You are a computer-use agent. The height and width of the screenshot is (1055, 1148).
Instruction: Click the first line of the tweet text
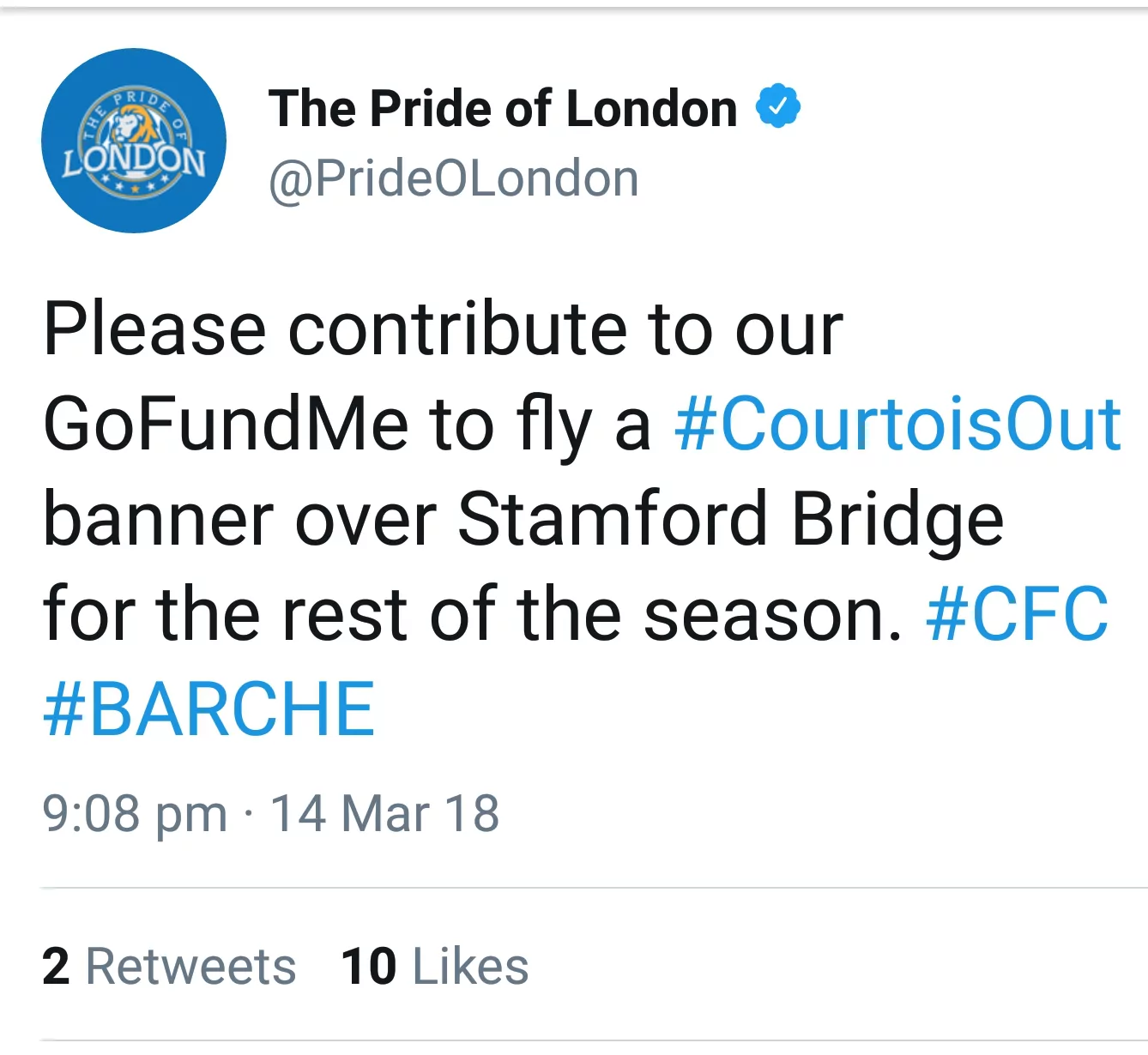point(444,327)
